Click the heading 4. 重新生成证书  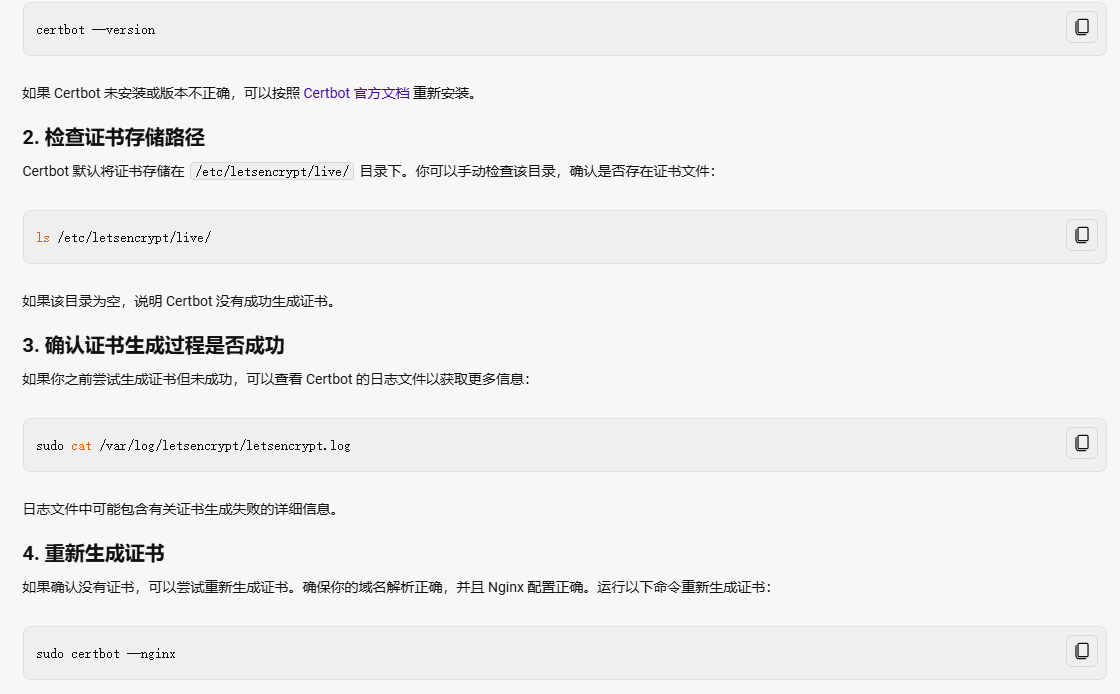(93, 554)
